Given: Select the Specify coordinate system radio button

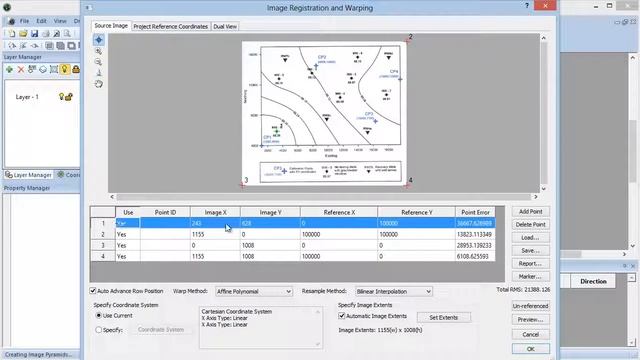Looking at the screenshot, I should point(98,329).
